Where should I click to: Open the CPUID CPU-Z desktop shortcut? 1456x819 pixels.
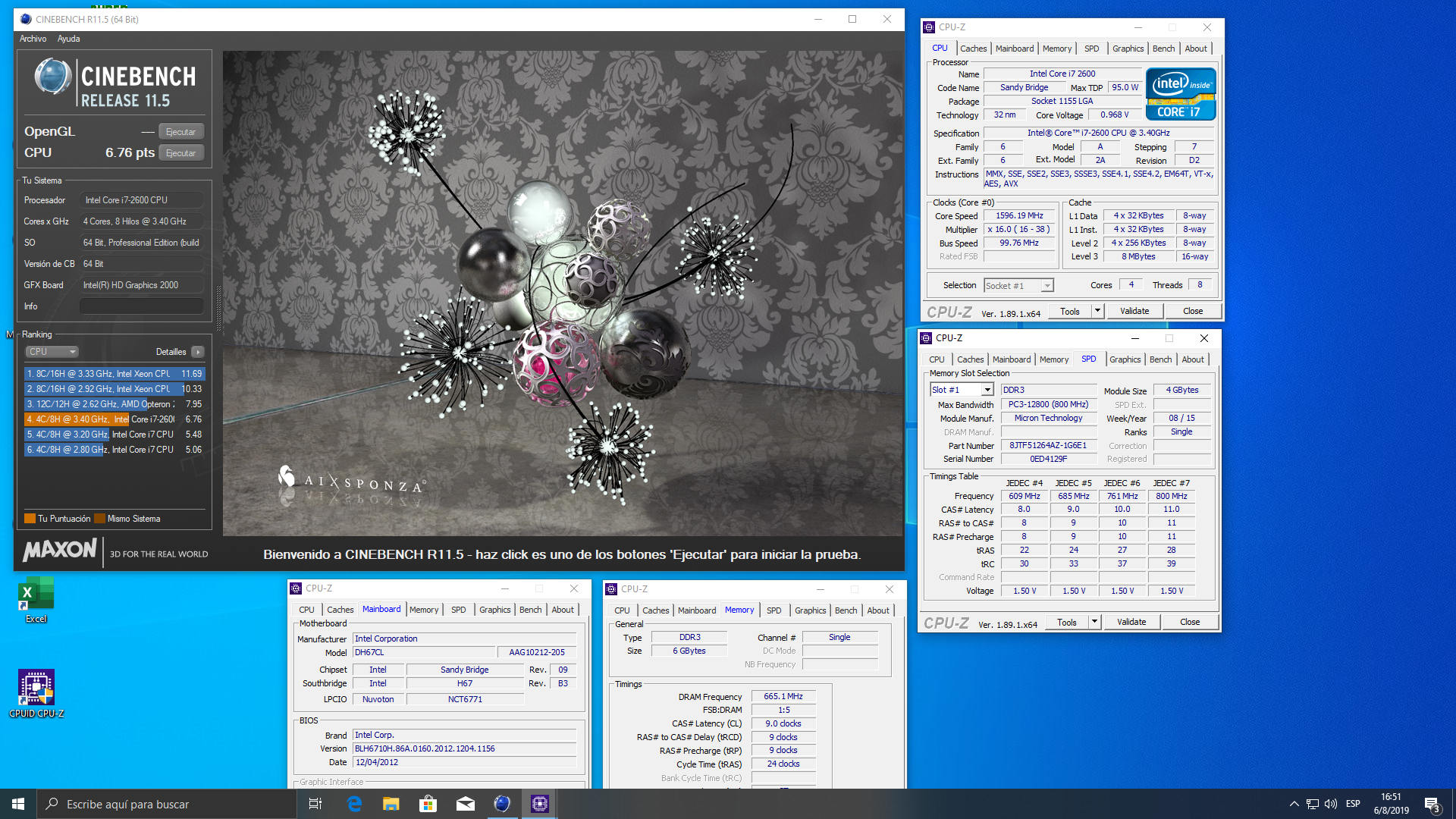pyautogui.click(x=36, y=693)
